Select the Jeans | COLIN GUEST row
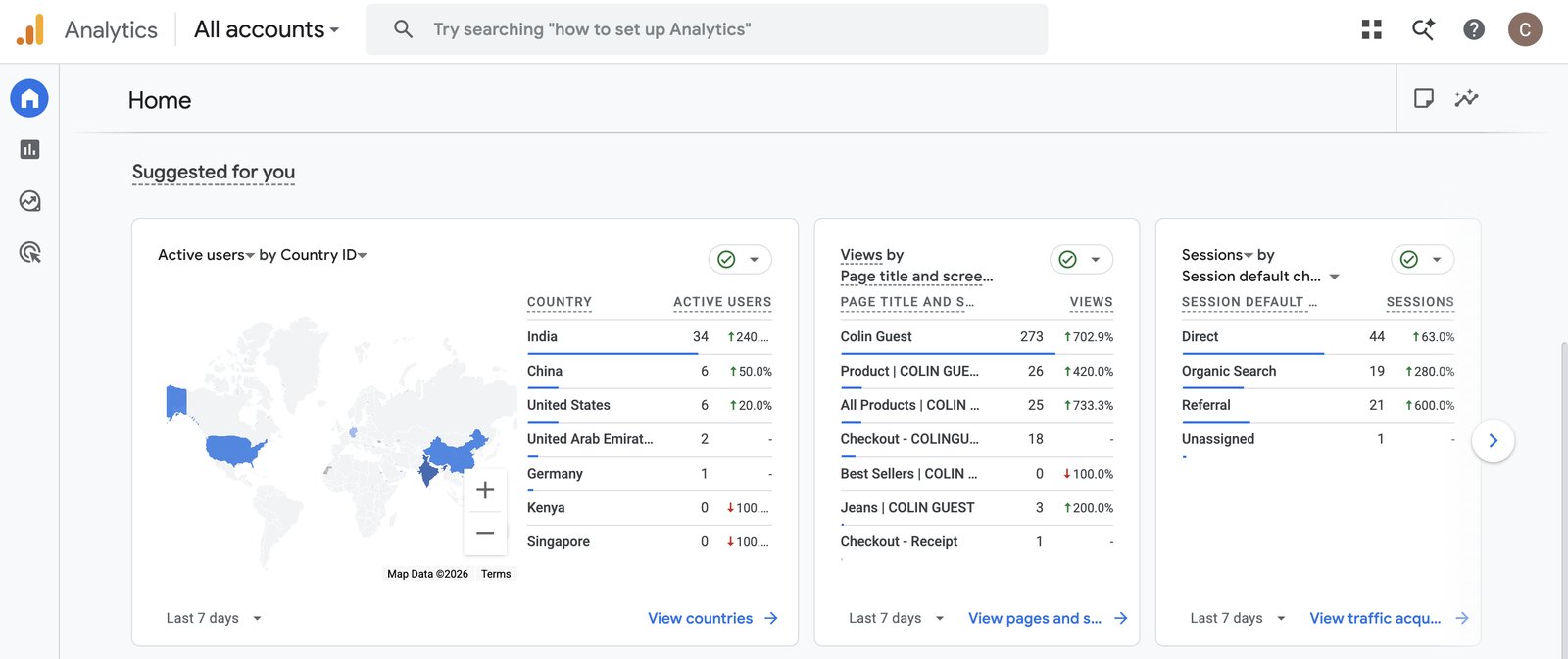The height and width of the screenshot is (659, 1568). (x=977, y=508)
